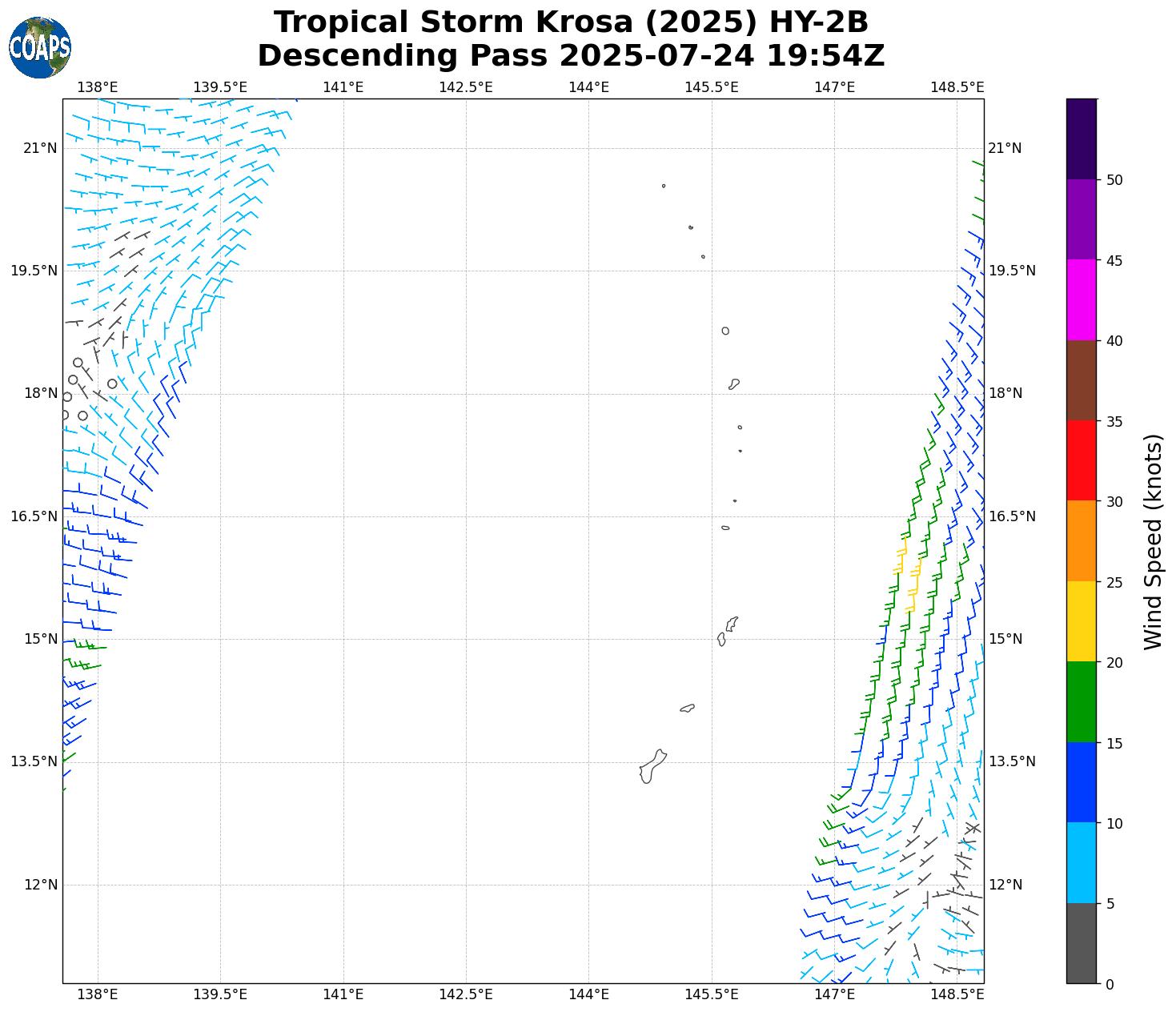This screenshot has width=1176, height=1012.
Task: Click the 'Wind Speed (knots)' colorbar label
Action: coord(1152,541)
